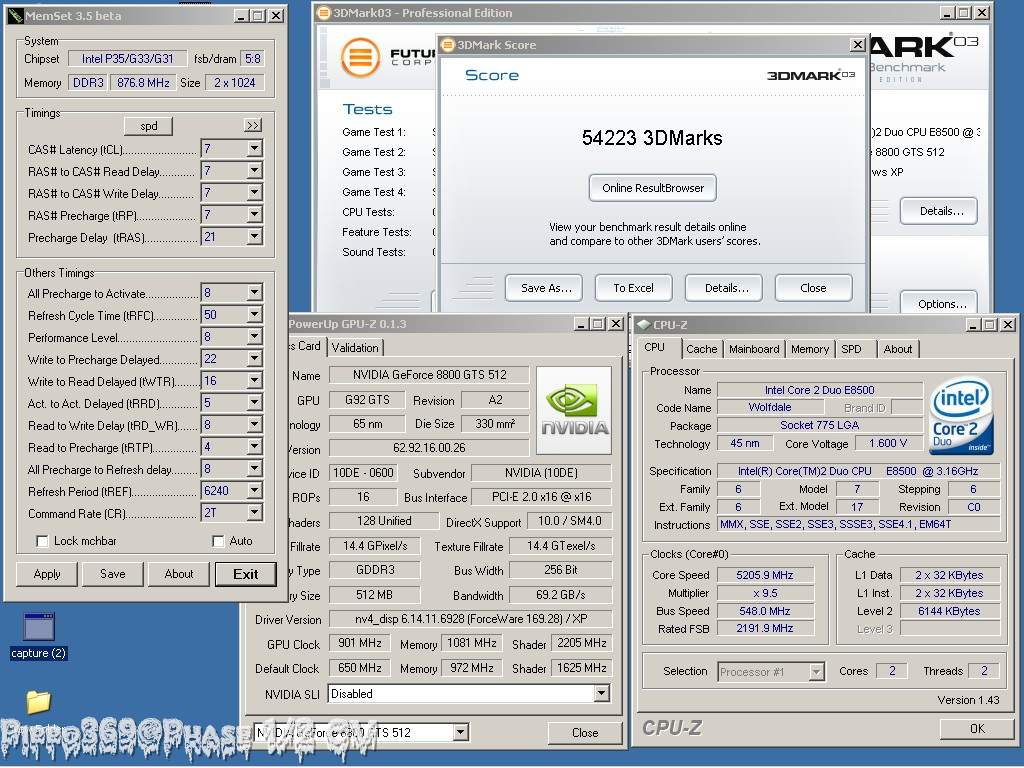Screen dimensions: 1024x768
Task: Open the CAS# Latency (tCL) dropdown
Action: click(x=255, y=149)
